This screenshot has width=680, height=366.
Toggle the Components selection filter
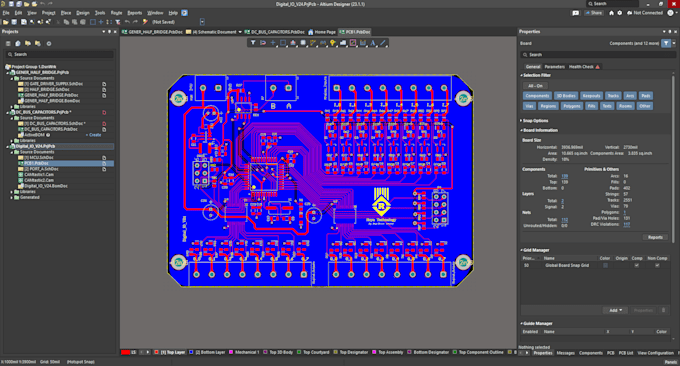click(537, 96)
